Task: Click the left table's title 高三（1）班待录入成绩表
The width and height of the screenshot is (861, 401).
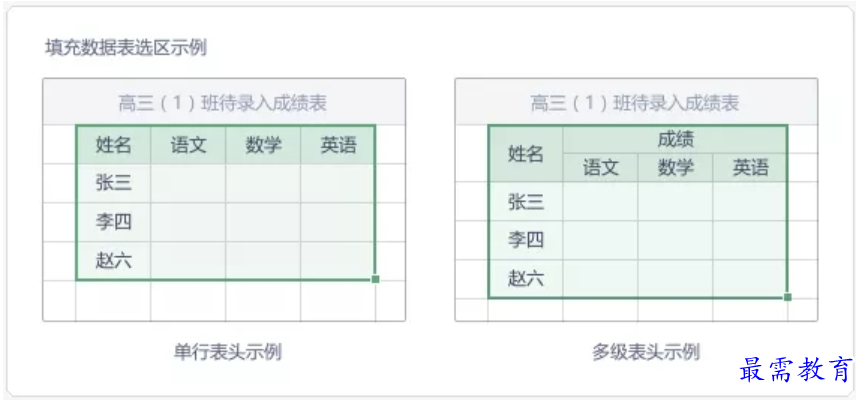Action: pos(222,103)
